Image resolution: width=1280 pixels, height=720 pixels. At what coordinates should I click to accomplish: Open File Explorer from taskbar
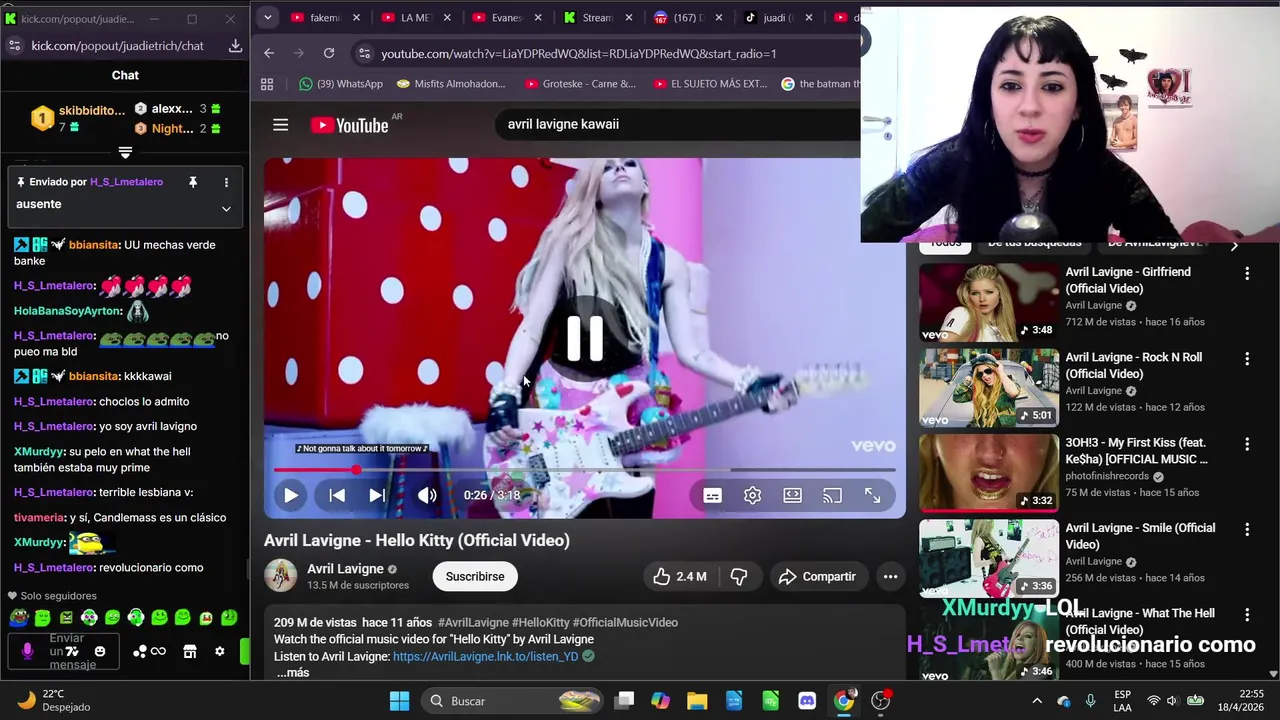tap(697, 701)
